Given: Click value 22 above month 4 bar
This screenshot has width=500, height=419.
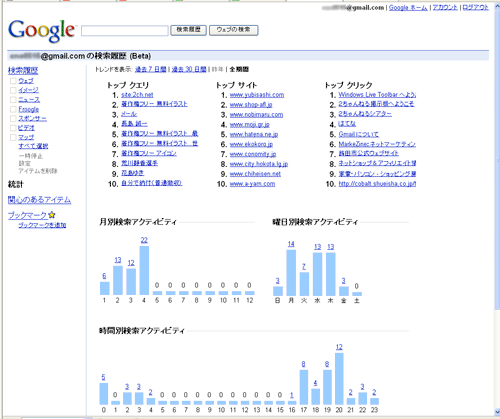Looking at the screenshot, I should [144, 240].
